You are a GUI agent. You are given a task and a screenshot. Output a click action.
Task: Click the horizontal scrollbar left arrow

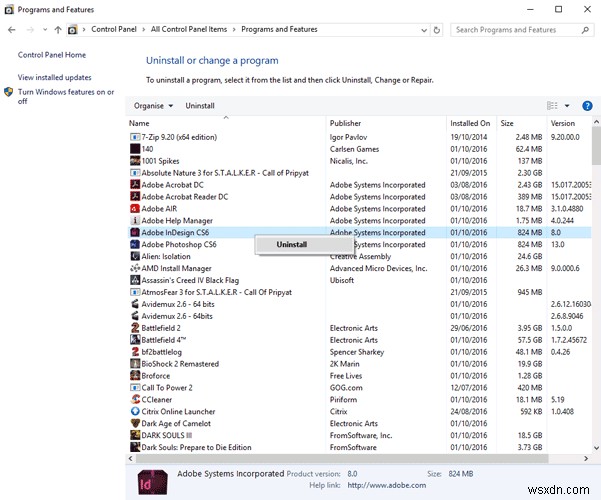[x=131, y=459]
